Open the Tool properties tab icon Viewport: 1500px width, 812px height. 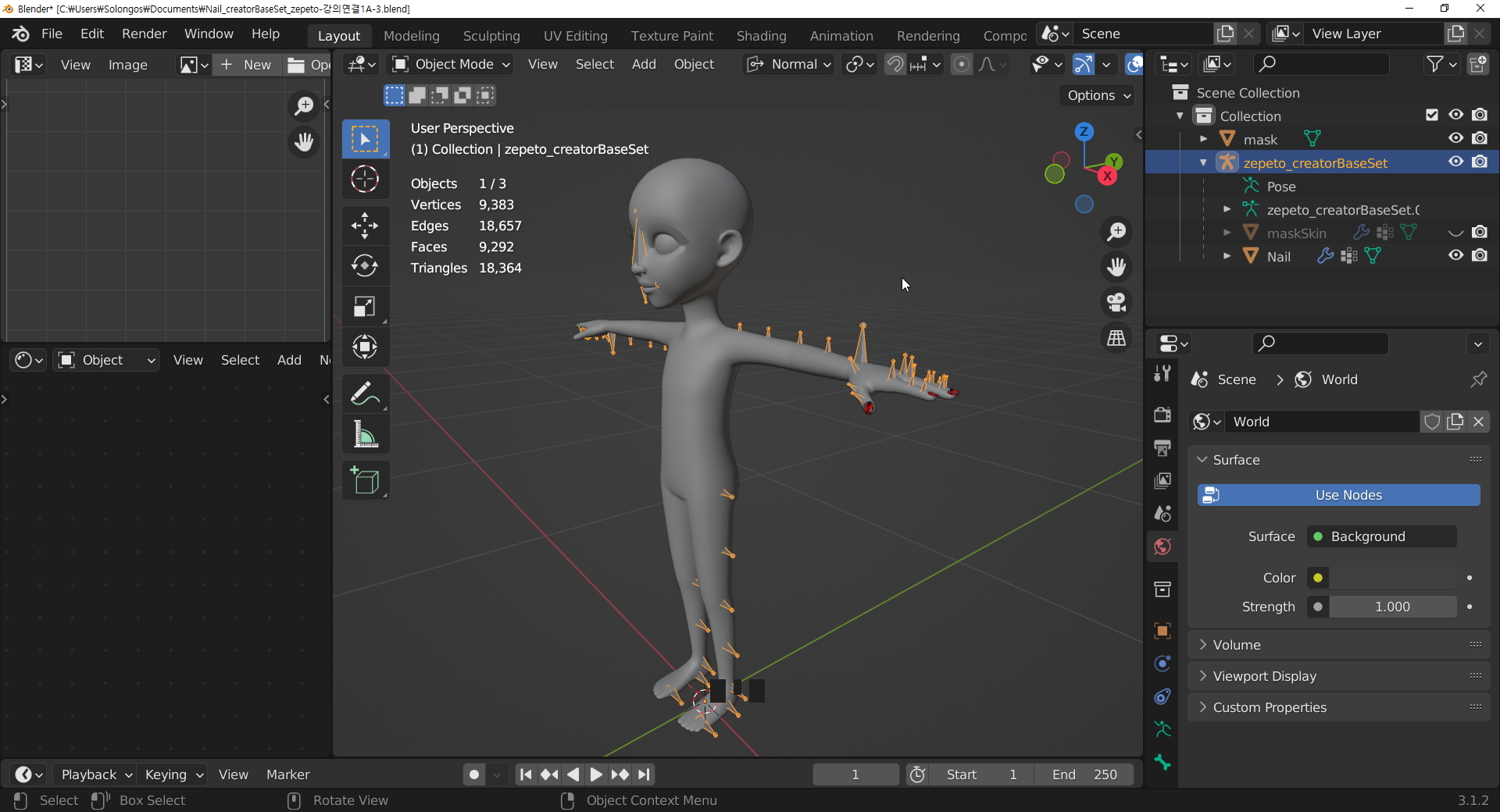(x=1162, y=374)
